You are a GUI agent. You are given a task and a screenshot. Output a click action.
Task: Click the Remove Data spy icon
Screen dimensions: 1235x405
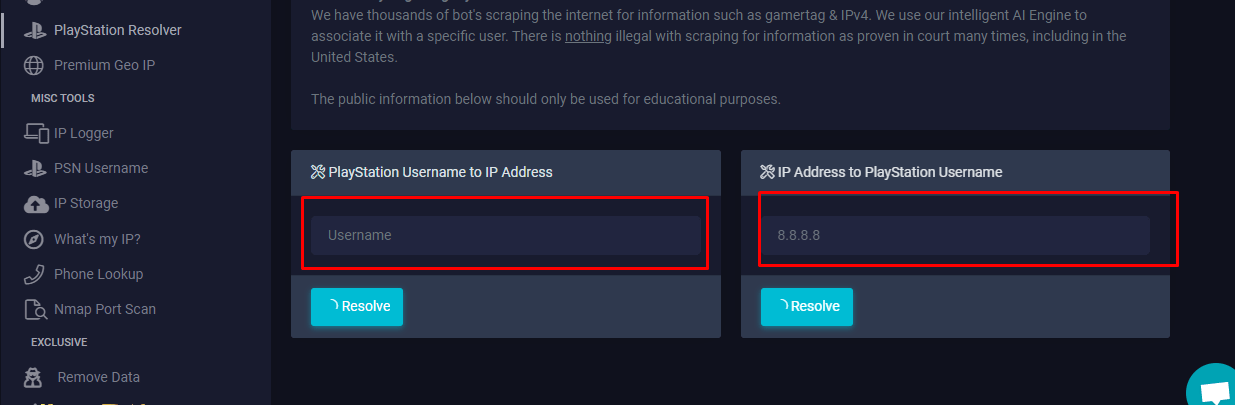(x=35, y=377)
